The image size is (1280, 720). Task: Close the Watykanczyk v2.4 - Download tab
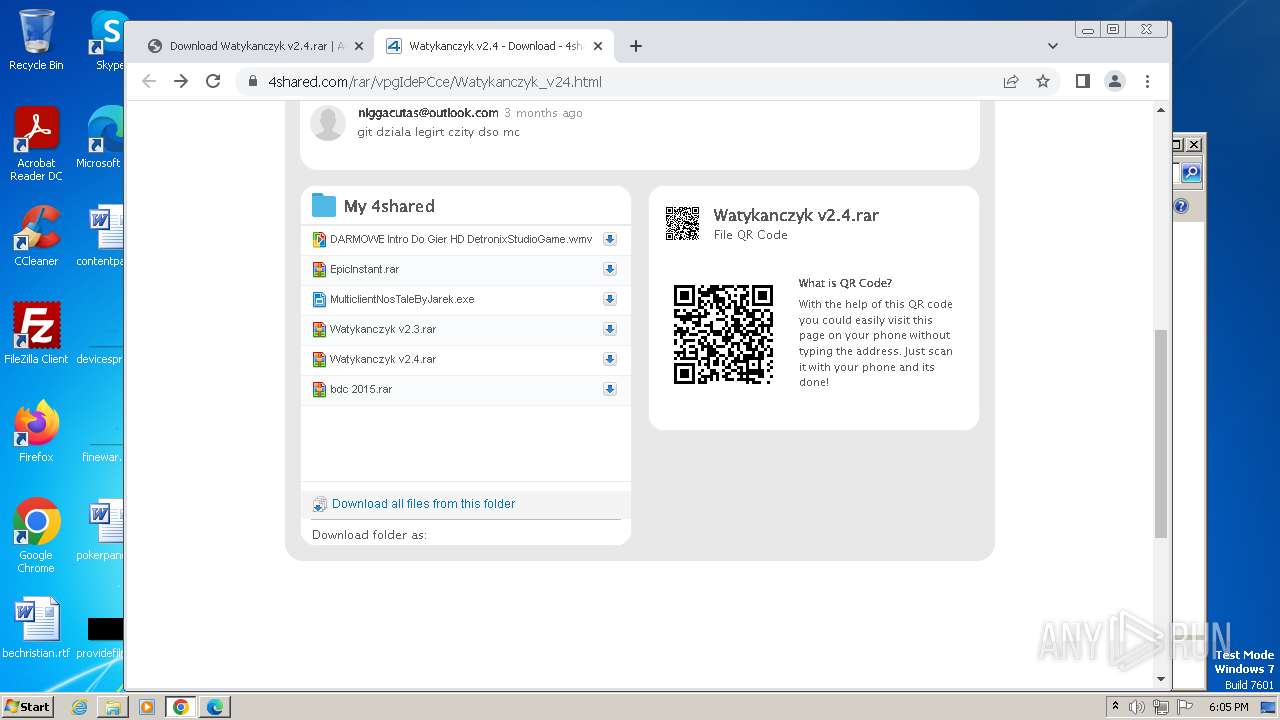[598, 46]
